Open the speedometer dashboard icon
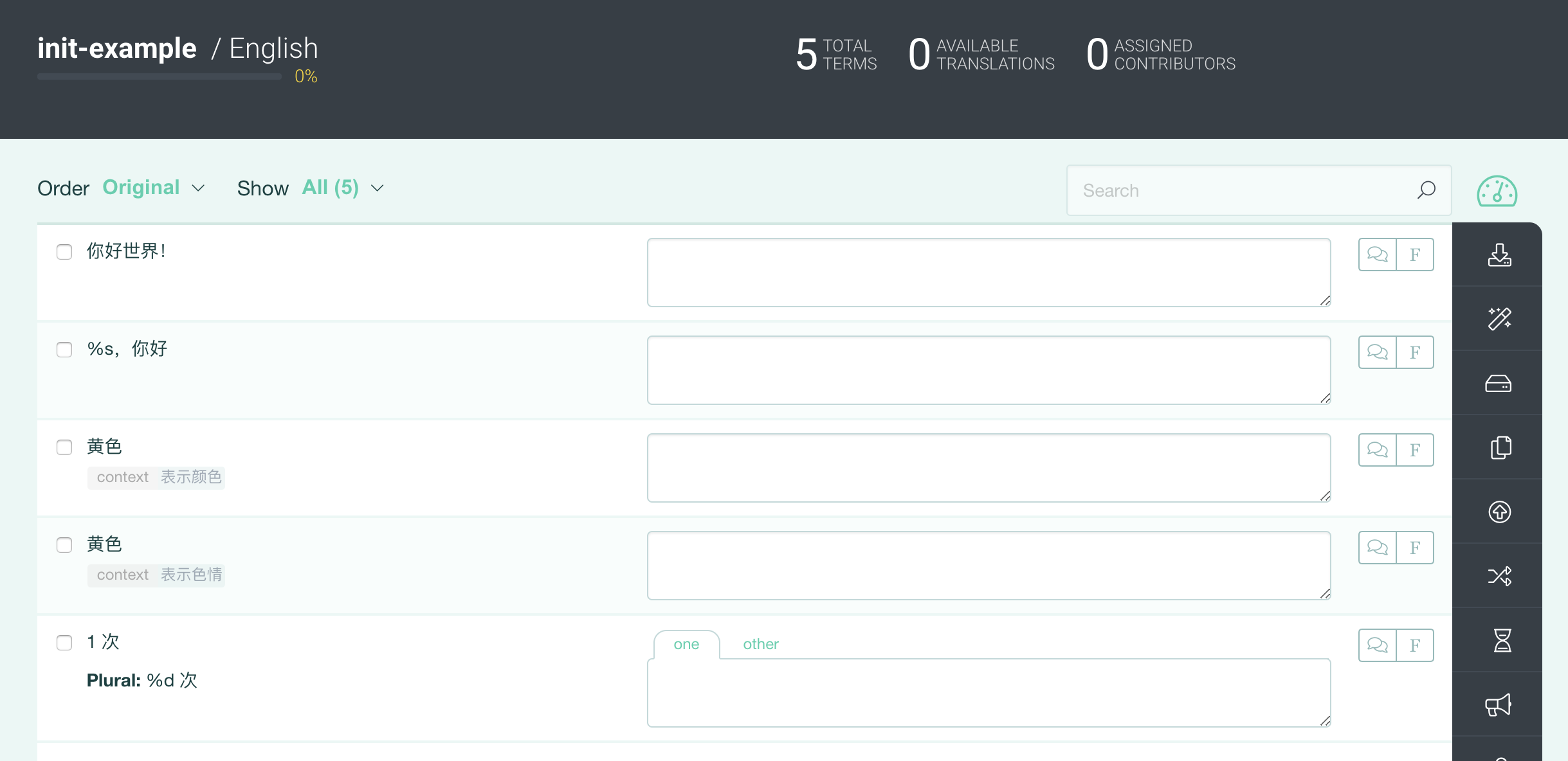The height and width of the screenshot is (761, 1568). coord(1497,191)
